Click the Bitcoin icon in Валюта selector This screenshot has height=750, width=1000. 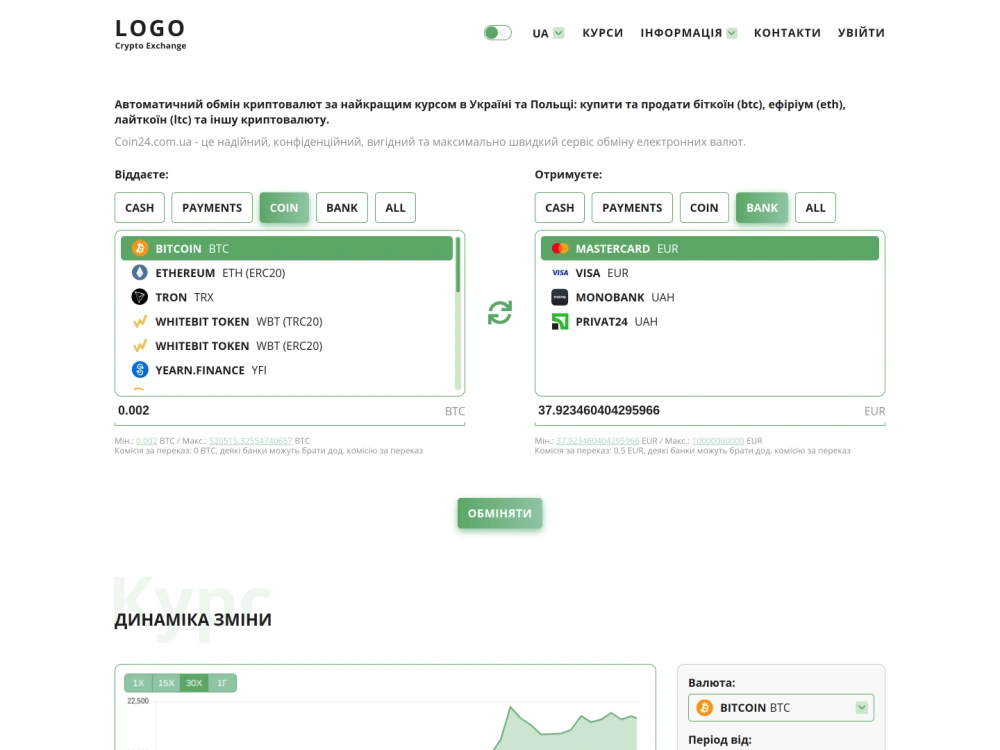[705, 708]
